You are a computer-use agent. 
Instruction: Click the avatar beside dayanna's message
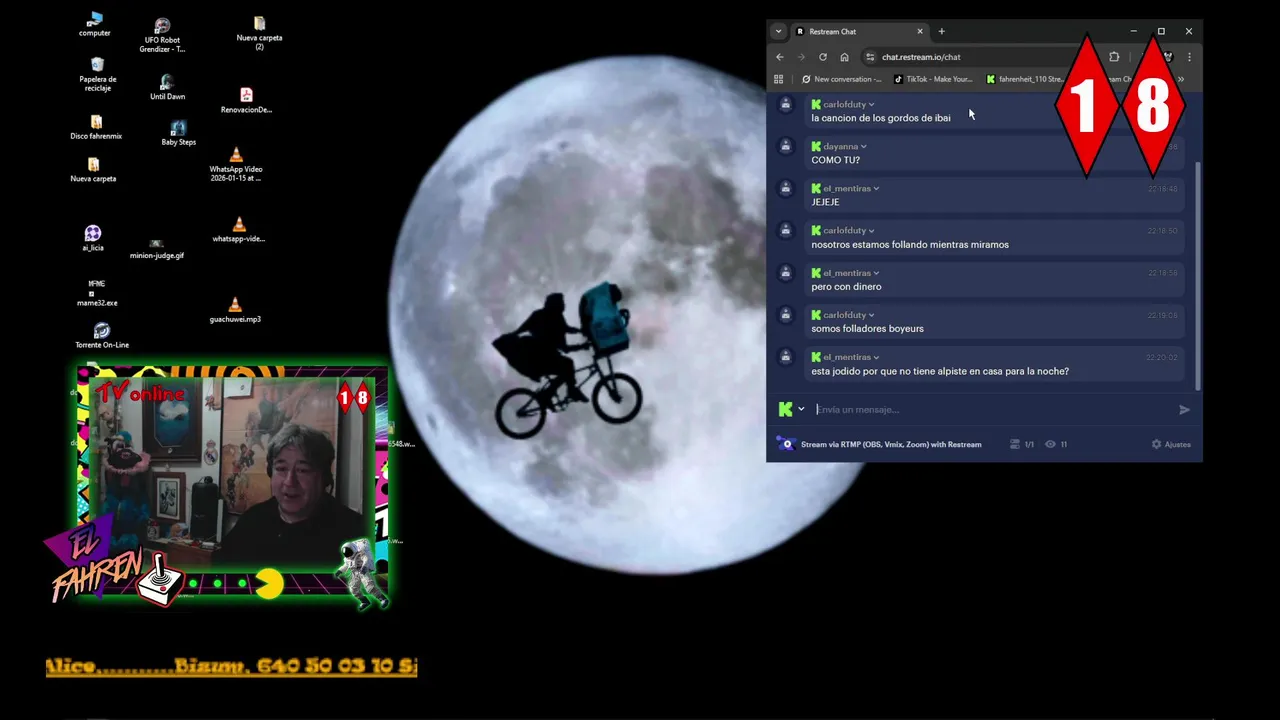point(786,146)
